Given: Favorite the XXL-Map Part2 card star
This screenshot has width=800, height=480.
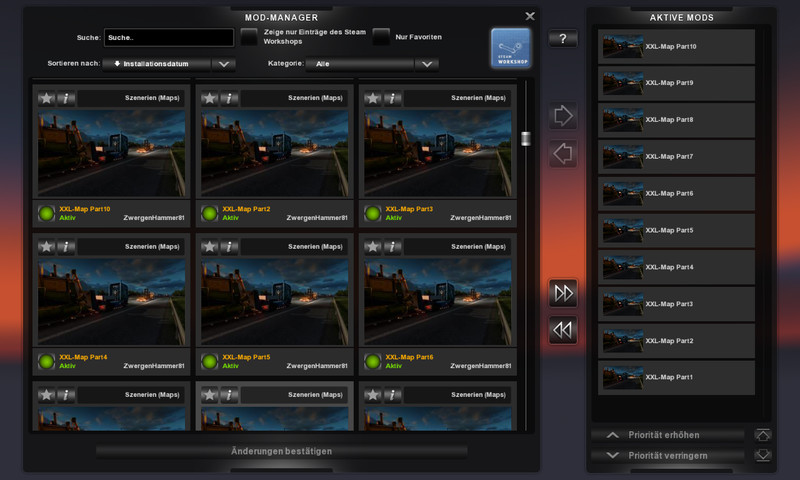Looking at the screenshot, I should tap(210, 98).
